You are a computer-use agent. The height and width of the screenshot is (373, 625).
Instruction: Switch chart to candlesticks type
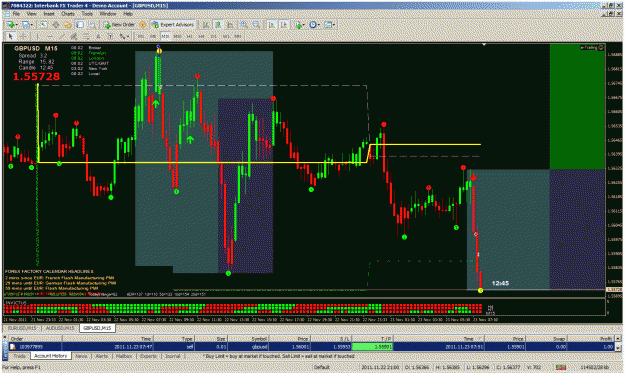pos(218,25)
